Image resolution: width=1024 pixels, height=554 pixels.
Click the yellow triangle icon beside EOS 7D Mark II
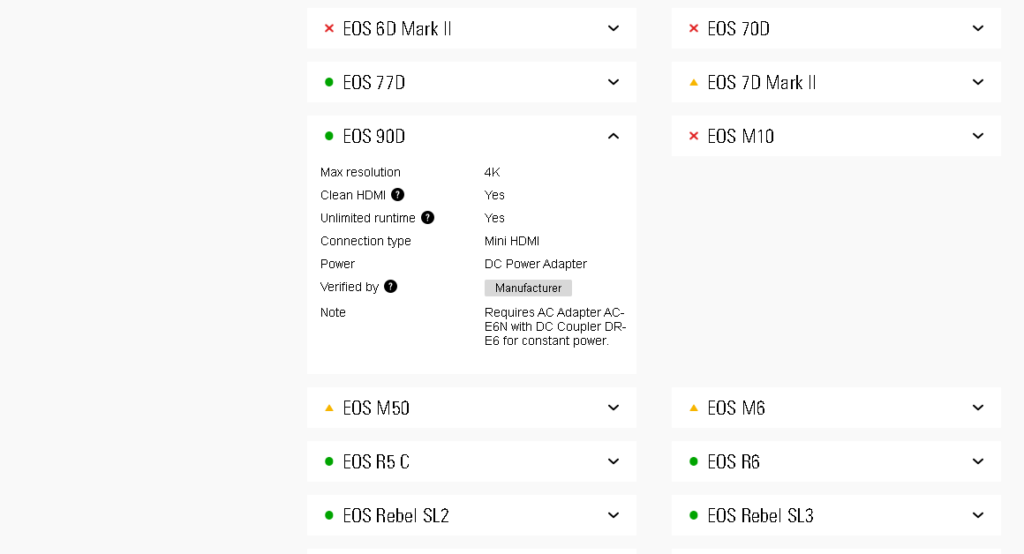694,82
